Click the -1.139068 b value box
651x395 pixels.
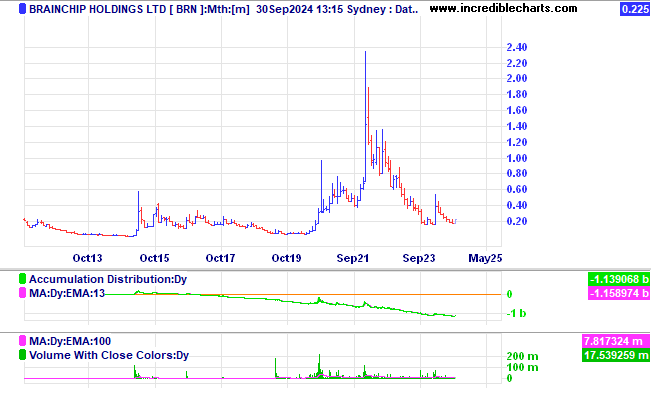coord(619,279)
